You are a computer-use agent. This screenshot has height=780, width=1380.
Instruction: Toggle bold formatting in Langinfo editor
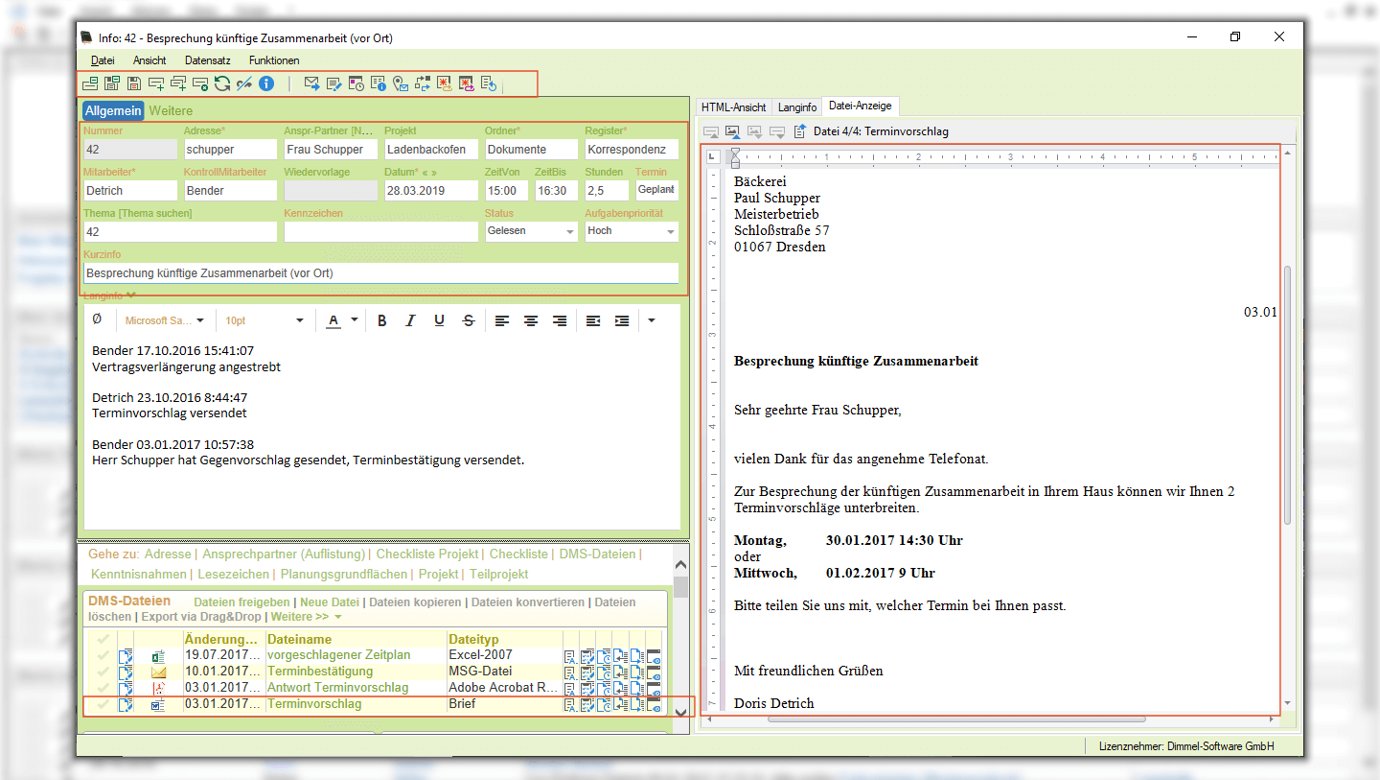coord(382,321)
